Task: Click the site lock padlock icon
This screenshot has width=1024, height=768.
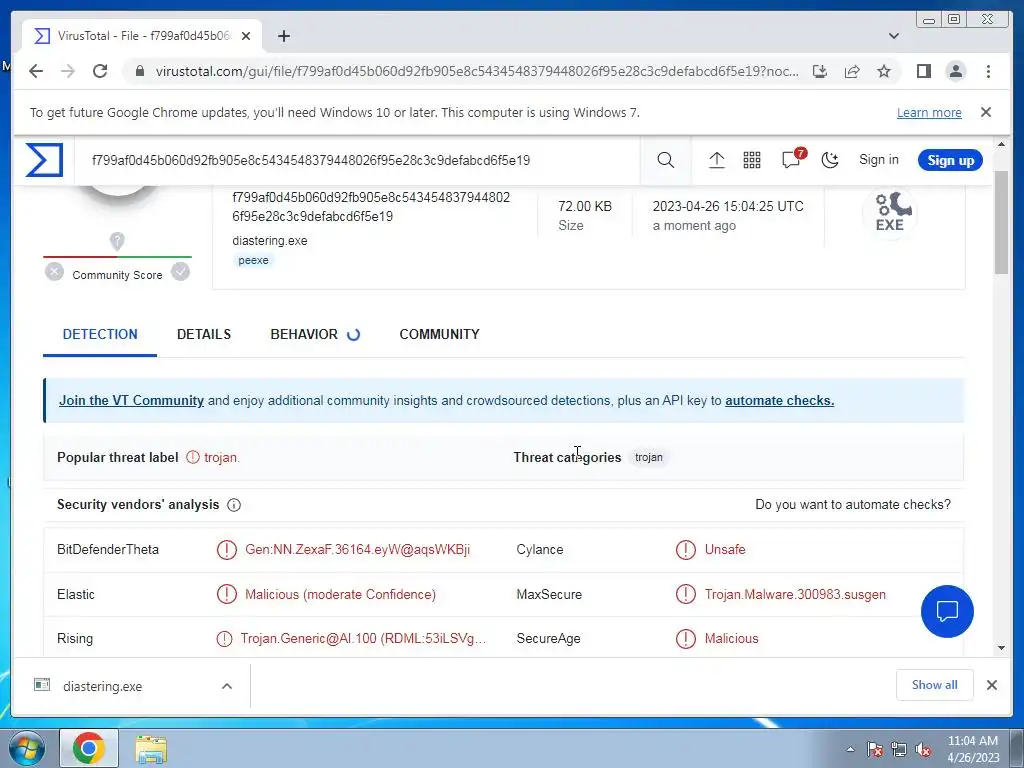Action: (139, 71)
